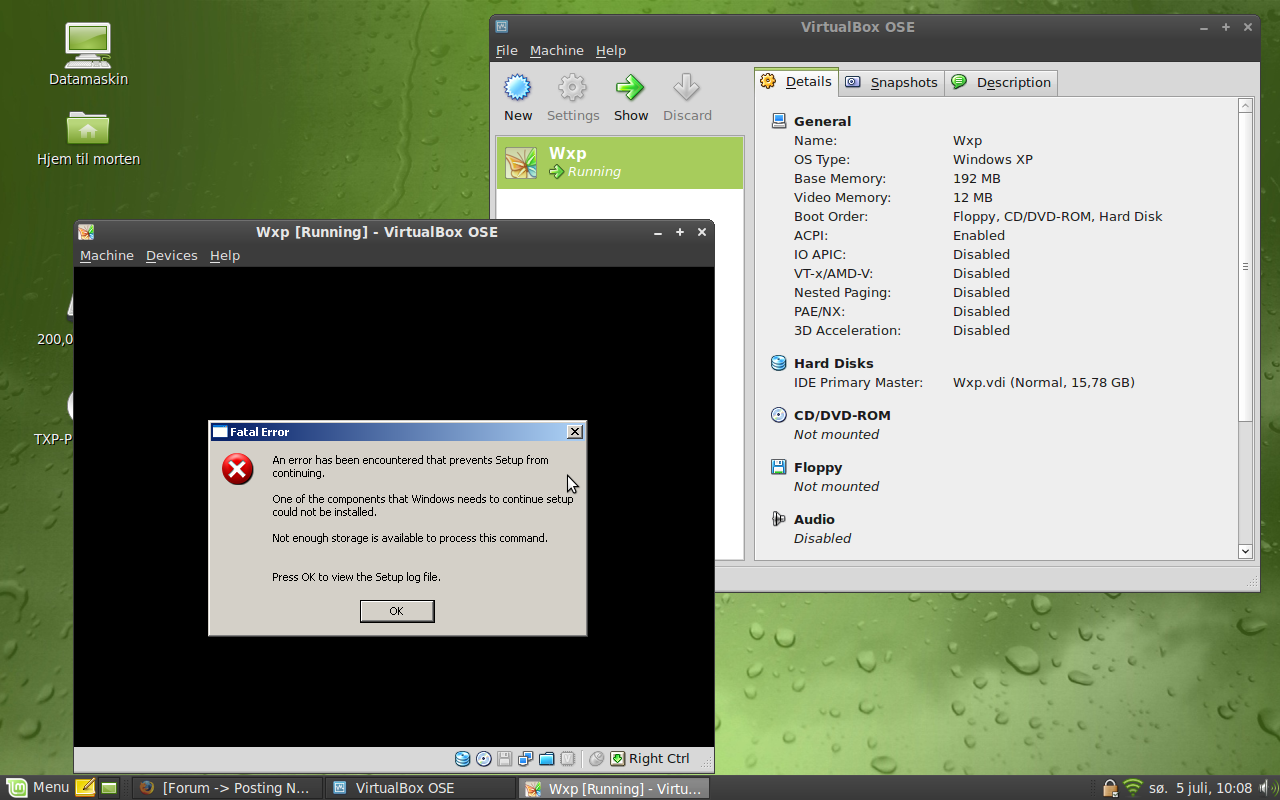Image resolution: width=1280 pixels, height=800 pixels.
Task: Switch to Wxp Running taskbar item
Action: (613, 788)
